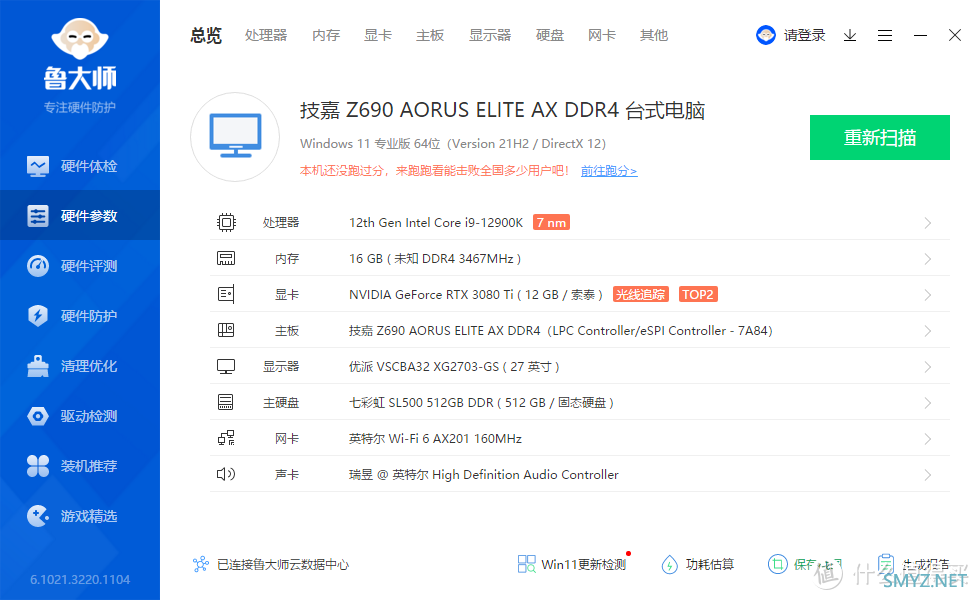The width and height of the screenshot is (980, 600).
Task: Switch to 内存 tab
Action: pos(326,36)
